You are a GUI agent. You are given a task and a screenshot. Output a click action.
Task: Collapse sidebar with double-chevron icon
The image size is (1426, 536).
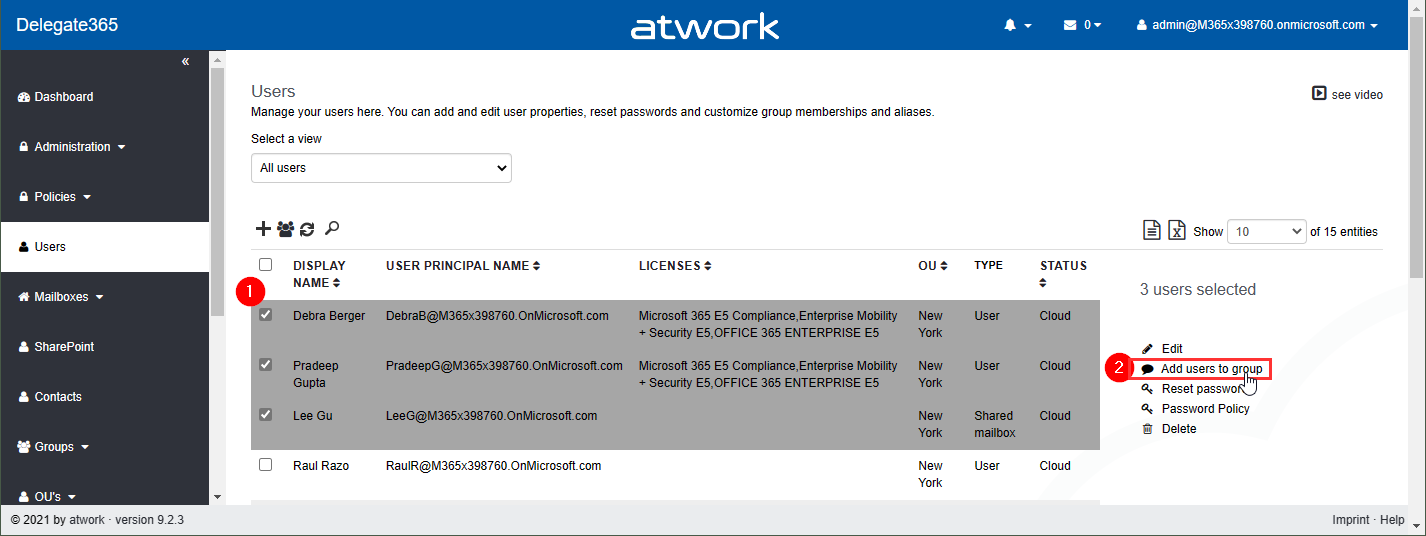point(185,62)
